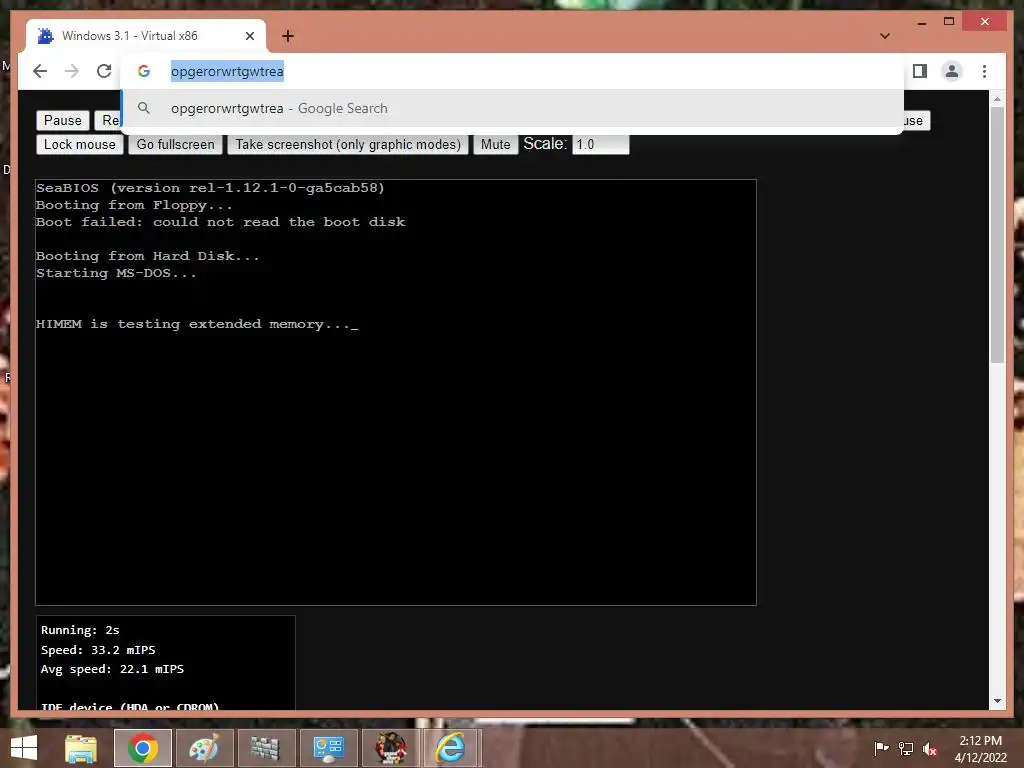The image size is (1024, 768).
Task: Click 'Speed: 33.2 mIPS' status text
Action: [x=98, y=650]
